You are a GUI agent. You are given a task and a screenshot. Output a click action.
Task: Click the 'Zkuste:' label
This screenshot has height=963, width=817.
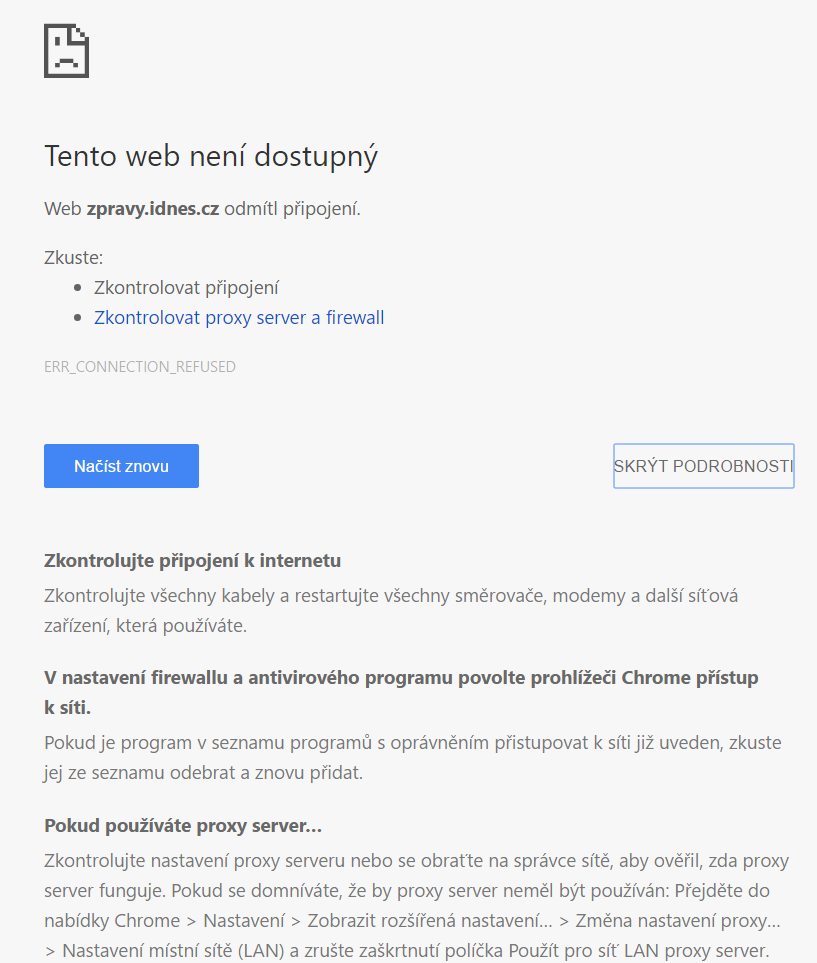[74, 258]
